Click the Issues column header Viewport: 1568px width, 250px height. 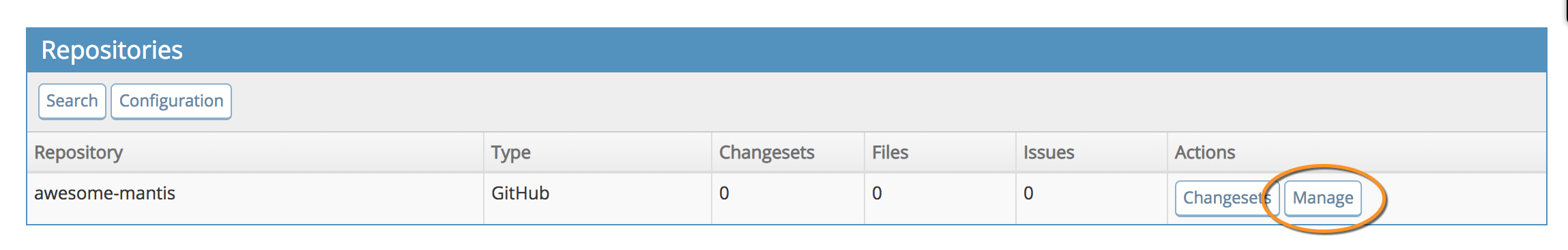tap(1049, 152)
